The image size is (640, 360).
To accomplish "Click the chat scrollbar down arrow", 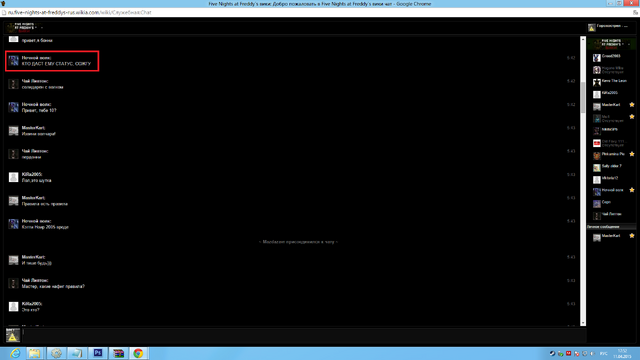I will pos(583,323).
